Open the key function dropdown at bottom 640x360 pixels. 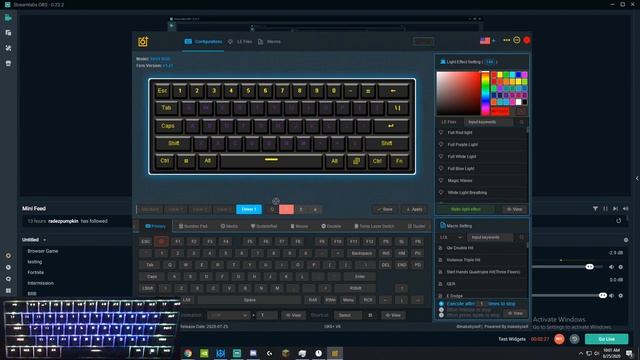[228, 315]
